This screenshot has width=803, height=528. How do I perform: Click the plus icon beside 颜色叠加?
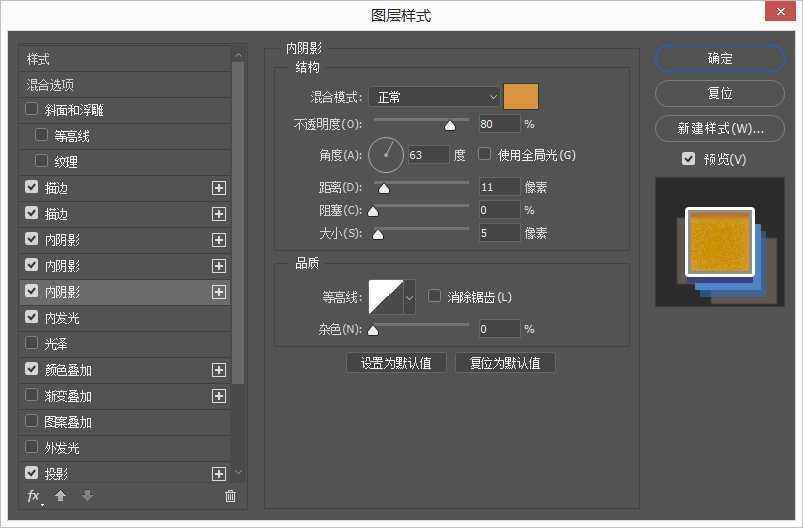219,370
